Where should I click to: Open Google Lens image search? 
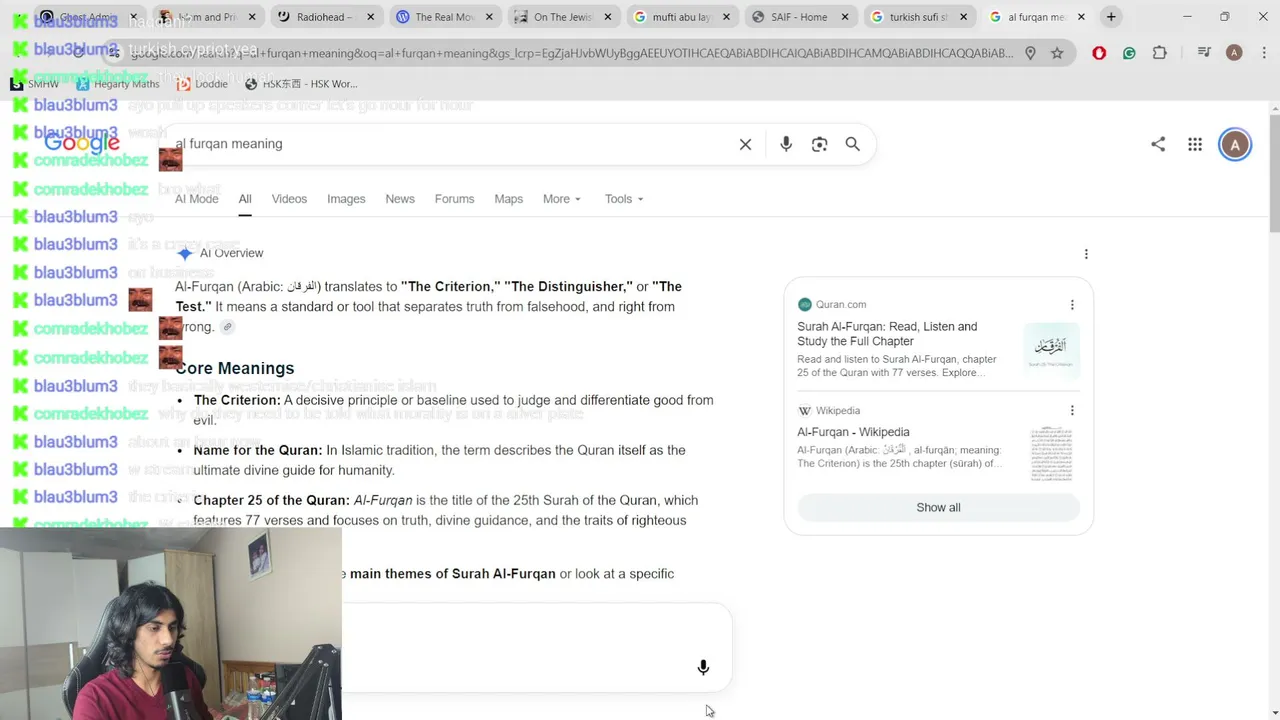tap(819, 144)
